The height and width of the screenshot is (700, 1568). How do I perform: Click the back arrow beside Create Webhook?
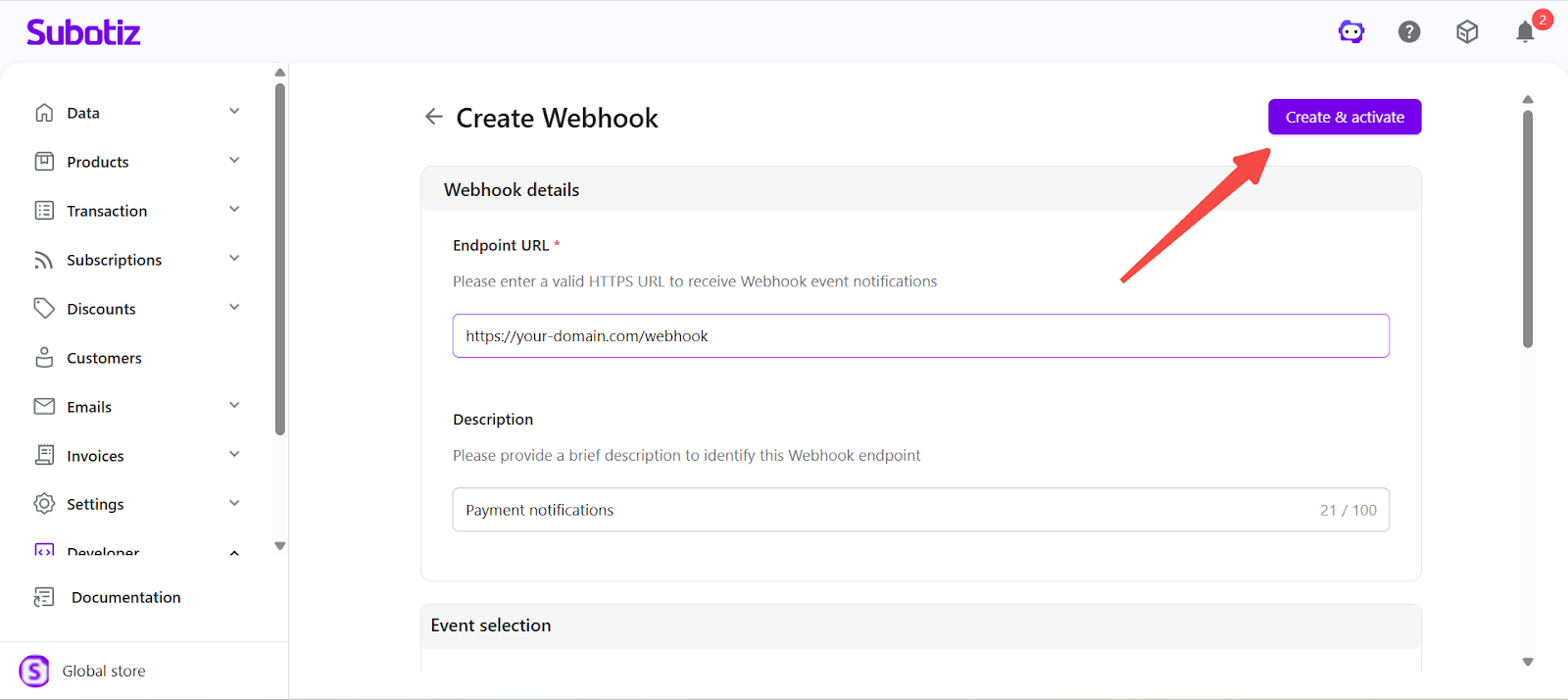click(434, 118)
